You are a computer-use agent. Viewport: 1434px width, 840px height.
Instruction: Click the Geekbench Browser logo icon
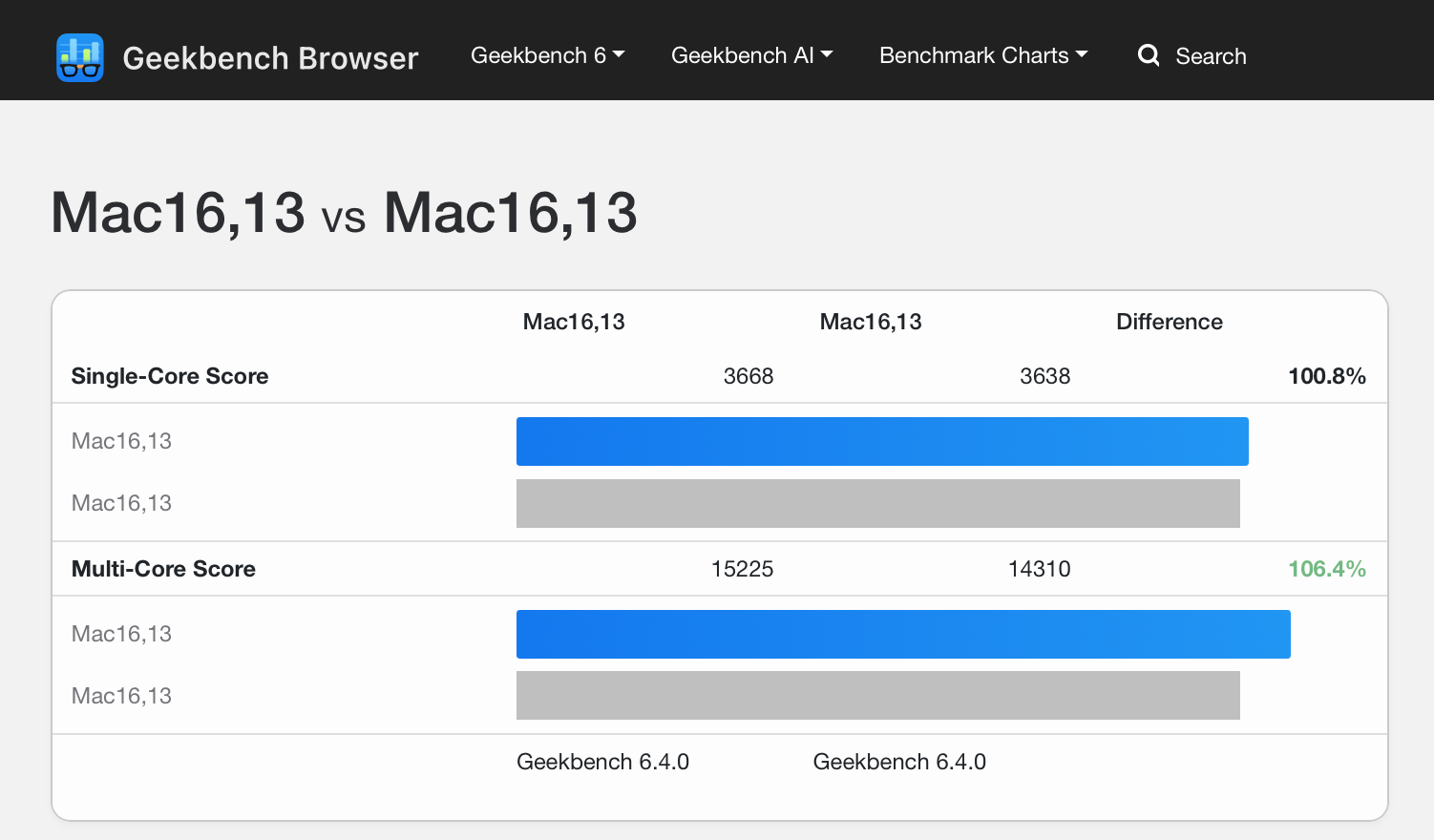click(x=80, y=57)
